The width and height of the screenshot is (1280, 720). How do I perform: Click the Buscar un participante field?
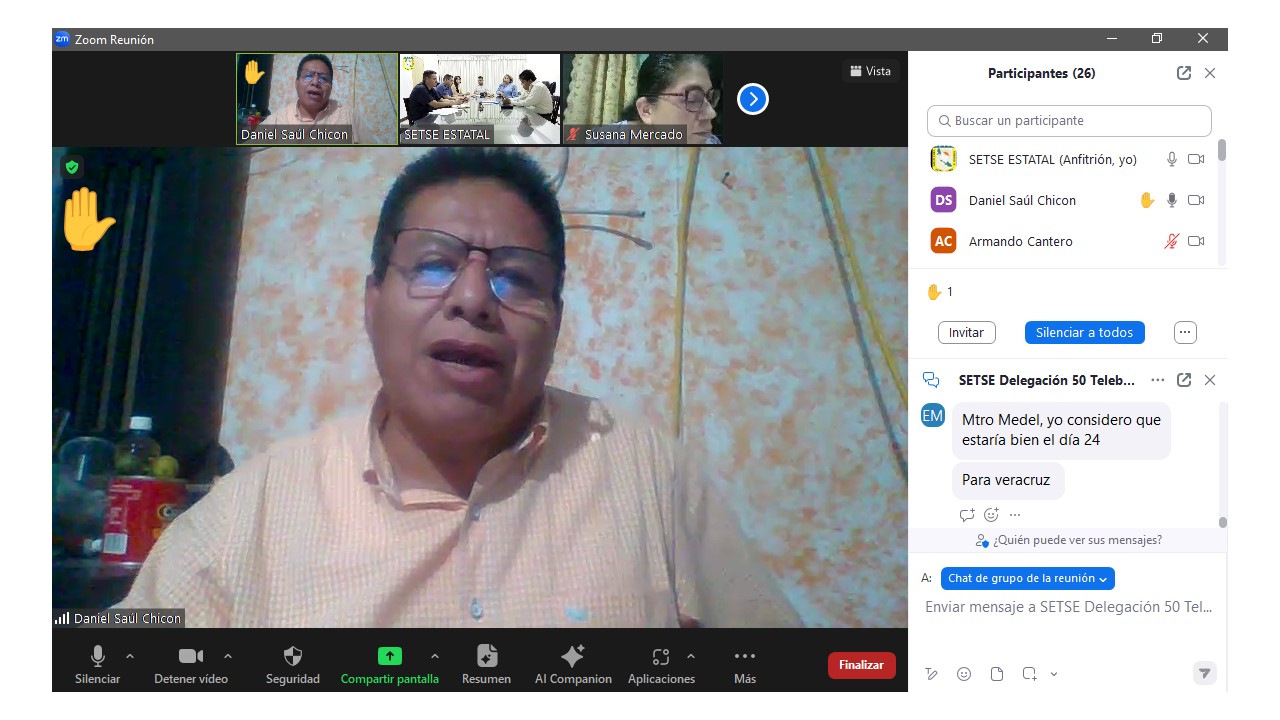pyautogui.click(x=1069, y=121)
